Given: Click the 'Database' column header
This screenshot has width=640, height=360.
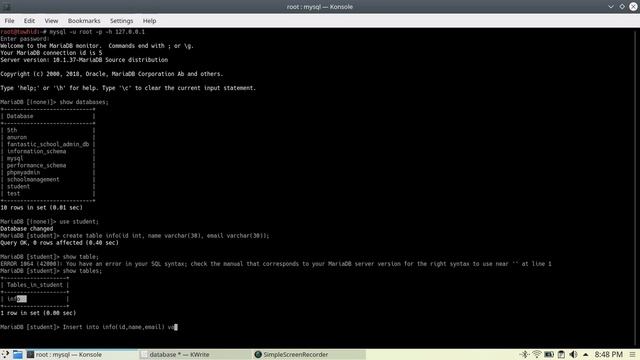Looking at the screenshot, I should [x=20, y=116].
